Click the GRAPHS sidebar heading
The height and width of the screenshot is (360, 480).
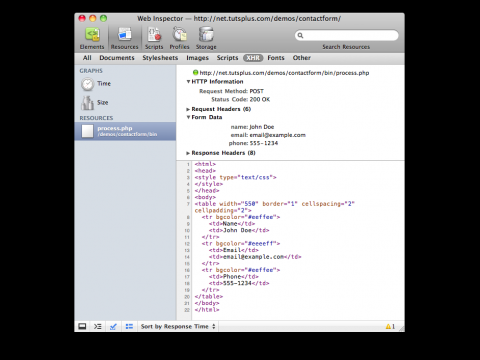[x=91, y=71]
